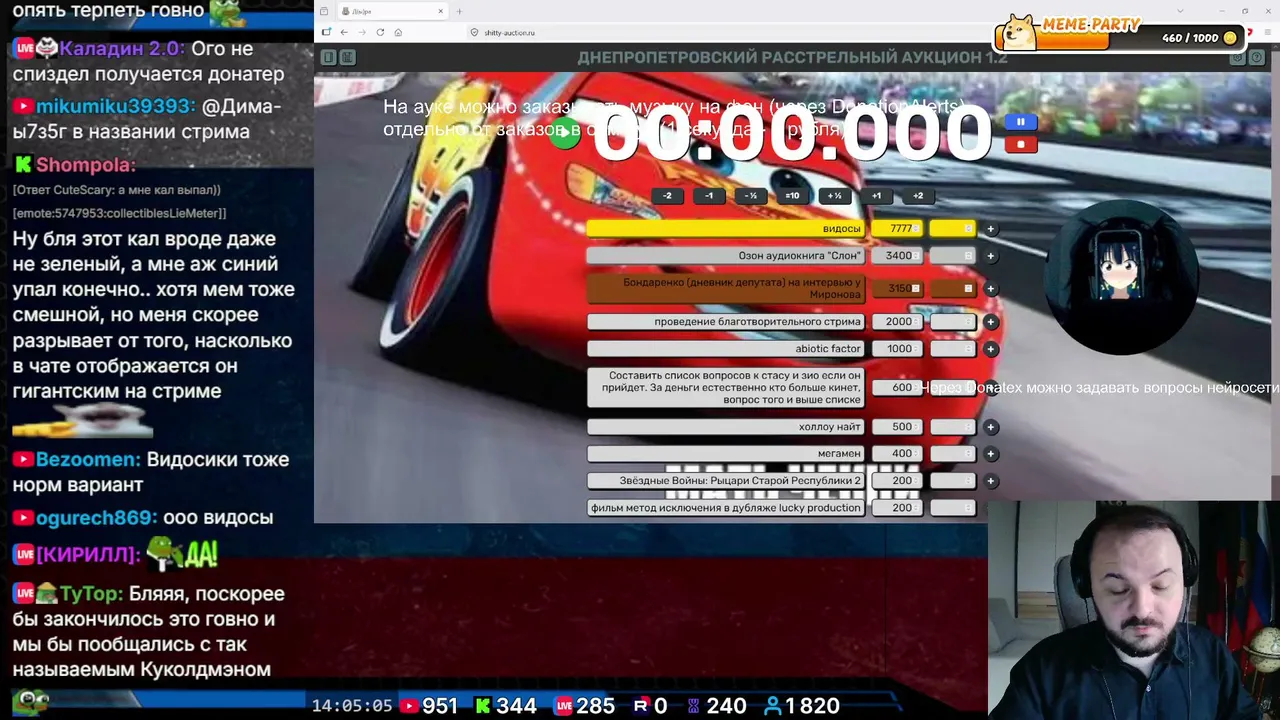Image resolution: width=1280 pixels, height=720 pixels.
Task: Open a new browser tab
Action: (459, 12)
